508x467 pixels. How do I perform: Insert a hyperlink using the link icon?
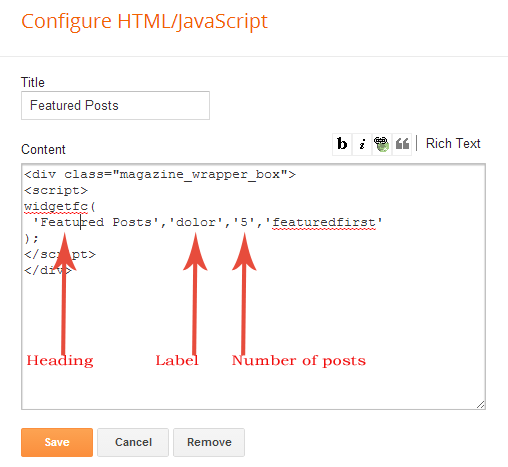[x=382, y=144]
